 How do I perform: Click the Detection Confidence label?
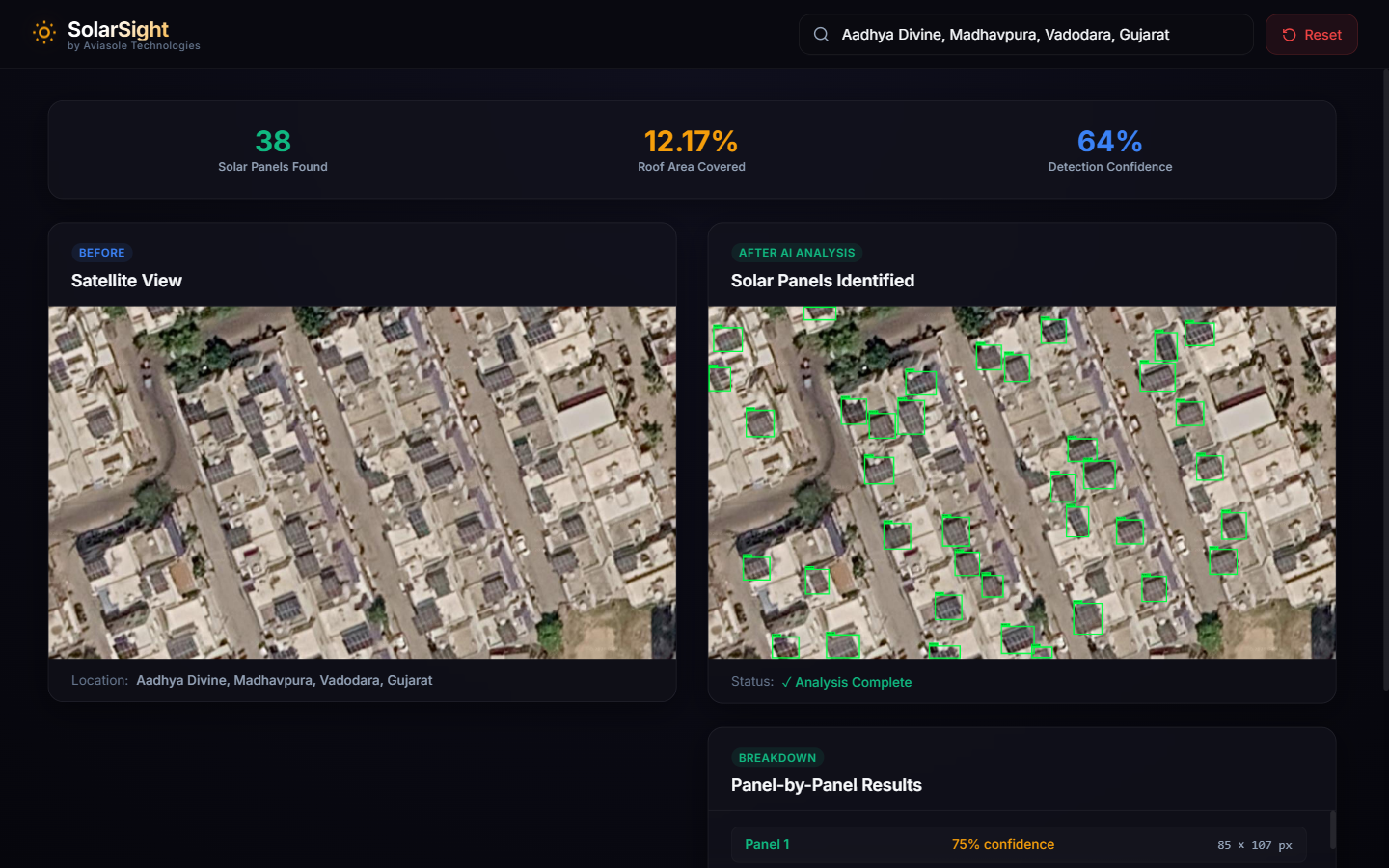click(1109, 167)
